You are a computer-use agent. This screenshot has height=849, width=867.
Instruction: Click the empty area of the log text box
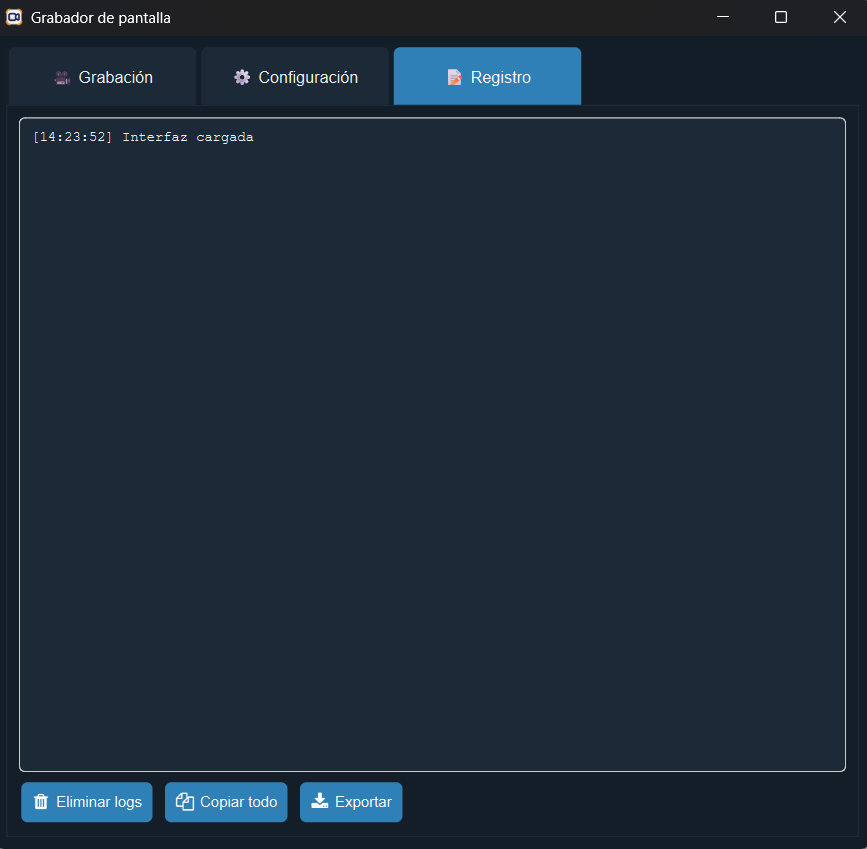tap(432, 450)
